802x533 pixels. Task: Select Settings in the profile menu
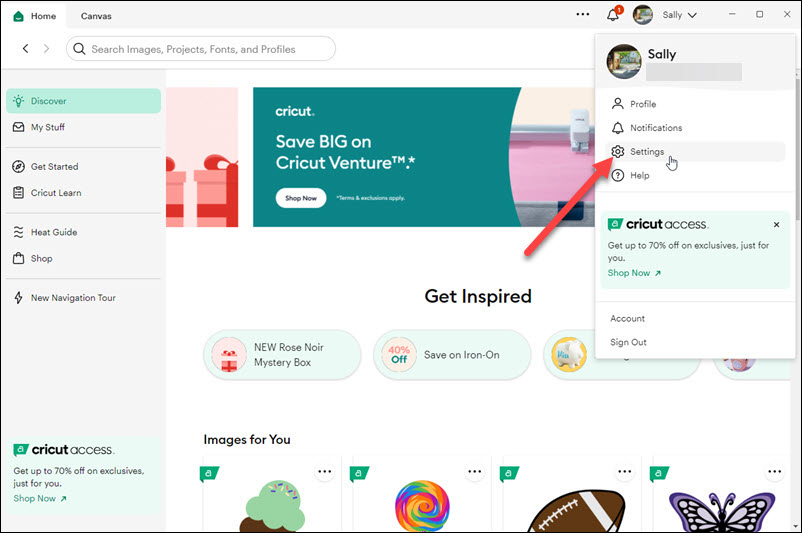(646, 152)
